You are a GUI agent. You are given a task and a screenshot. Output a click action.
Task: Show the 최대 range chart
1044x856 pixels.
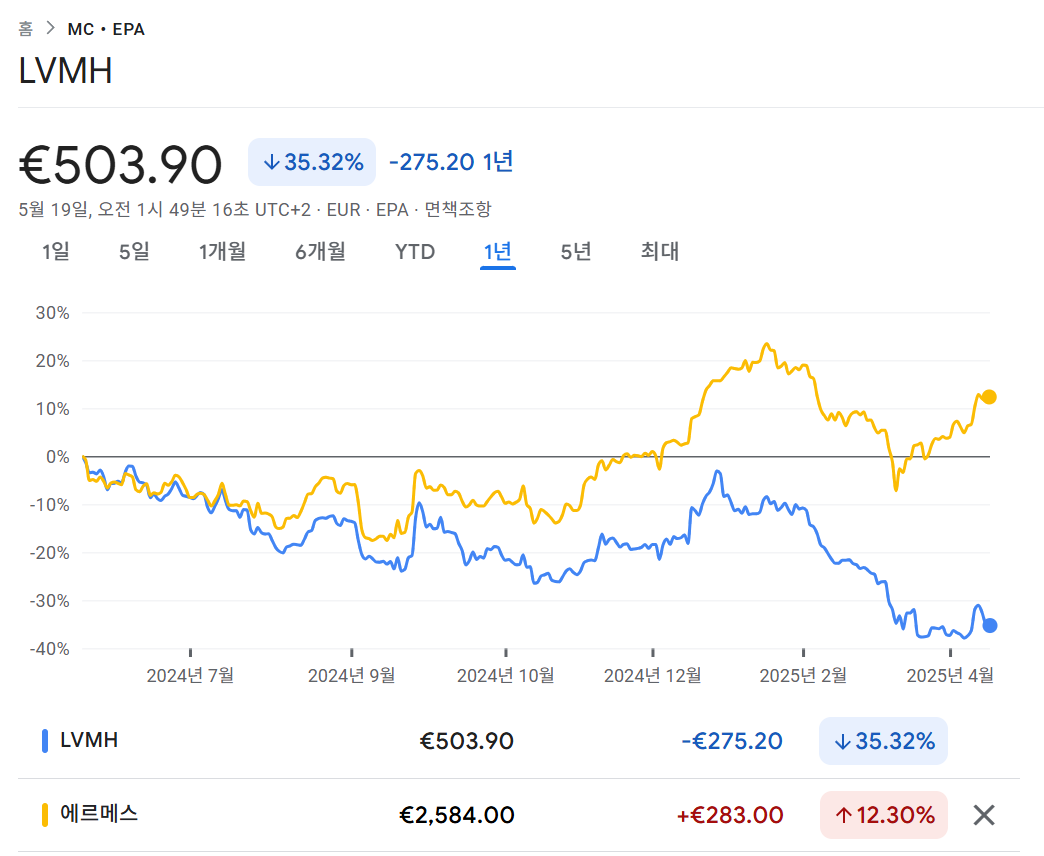[x=660, y=252]
